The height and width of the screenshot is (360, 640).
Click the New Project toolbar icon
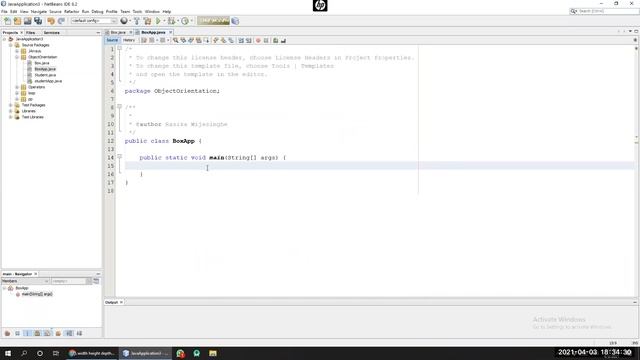click(17, 21)
